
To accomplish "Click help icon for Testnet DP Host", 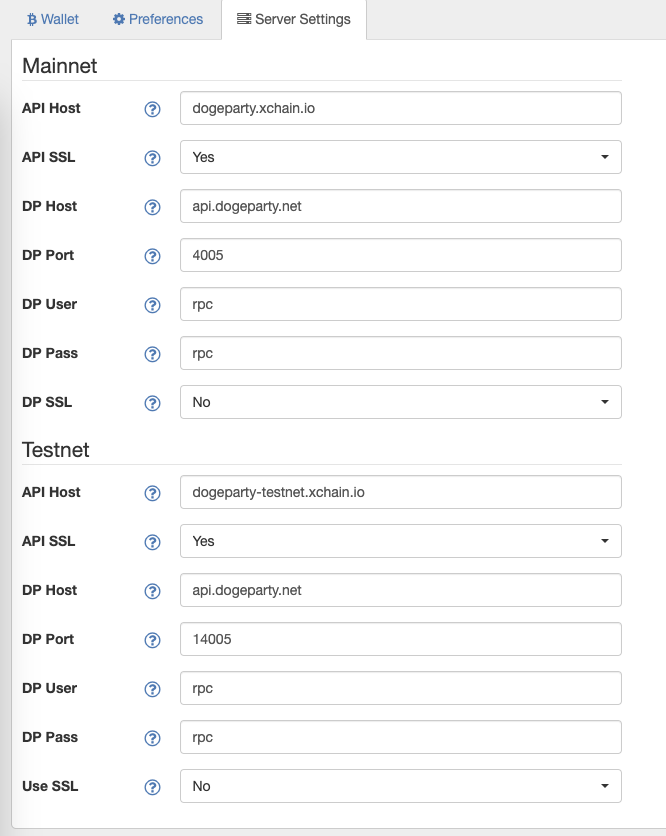I will pyautogui.click(x=153, y=591).
